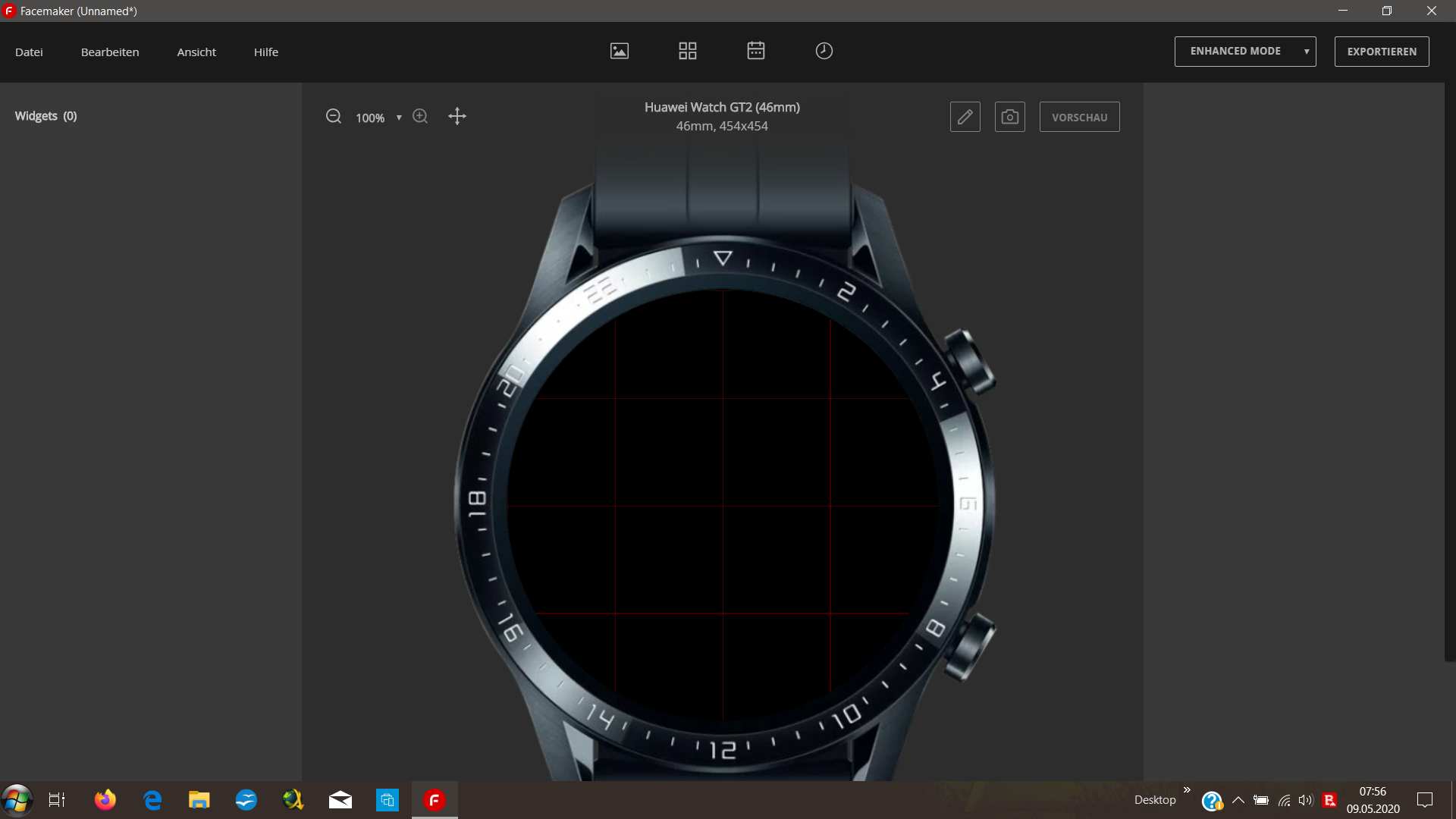Select the move/pan canvas tool

tap(457, 116)
